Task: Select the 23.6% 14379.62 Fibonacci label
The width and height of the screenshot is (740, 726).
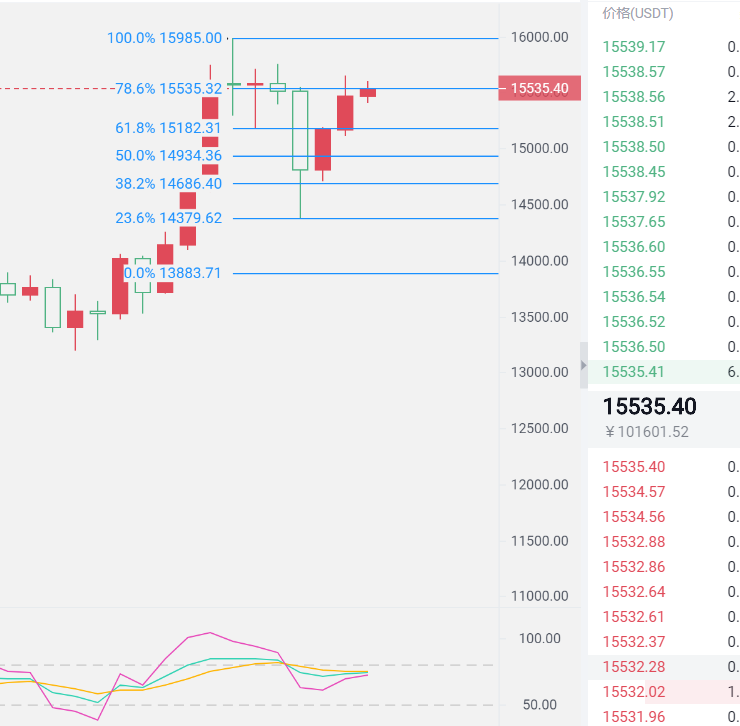Action: pyautogui.click(x=168, y=218)
